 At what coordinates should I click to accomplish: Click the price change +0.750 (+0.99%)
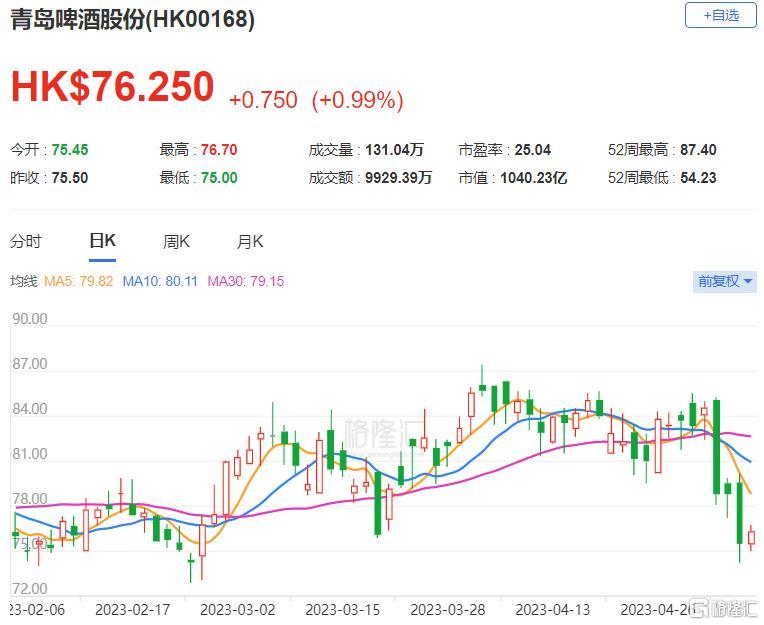(x=316, y=100)
